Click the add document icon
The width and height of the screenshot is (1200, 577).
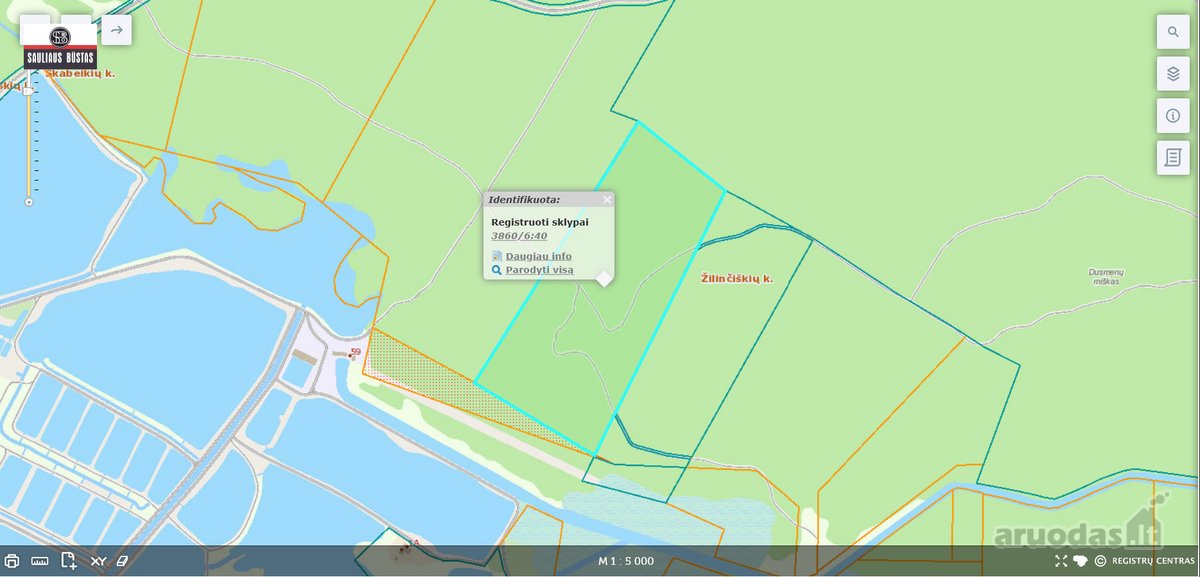point(69,561)
